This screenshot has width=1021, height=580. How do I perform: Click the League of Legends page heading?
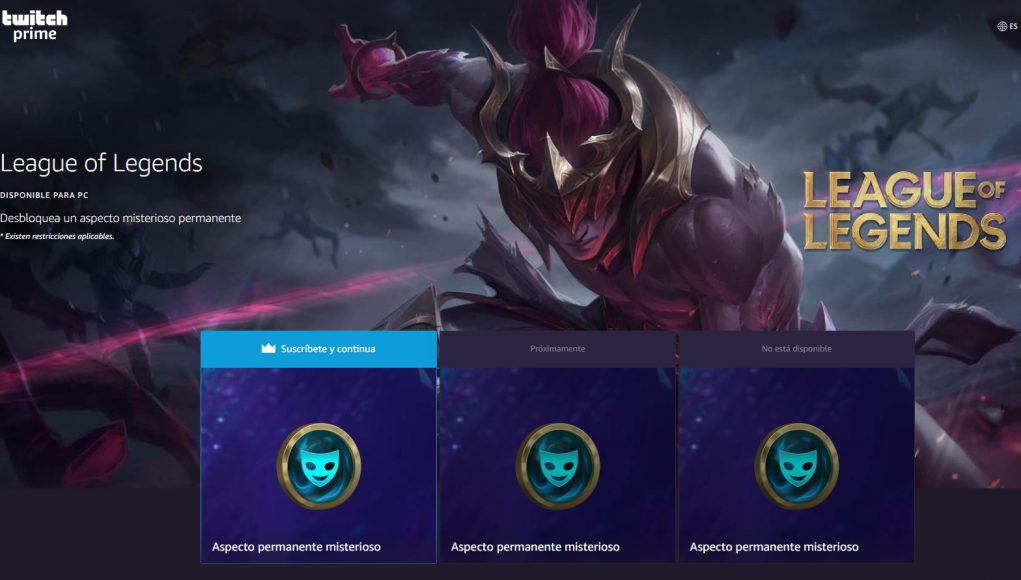101,163
